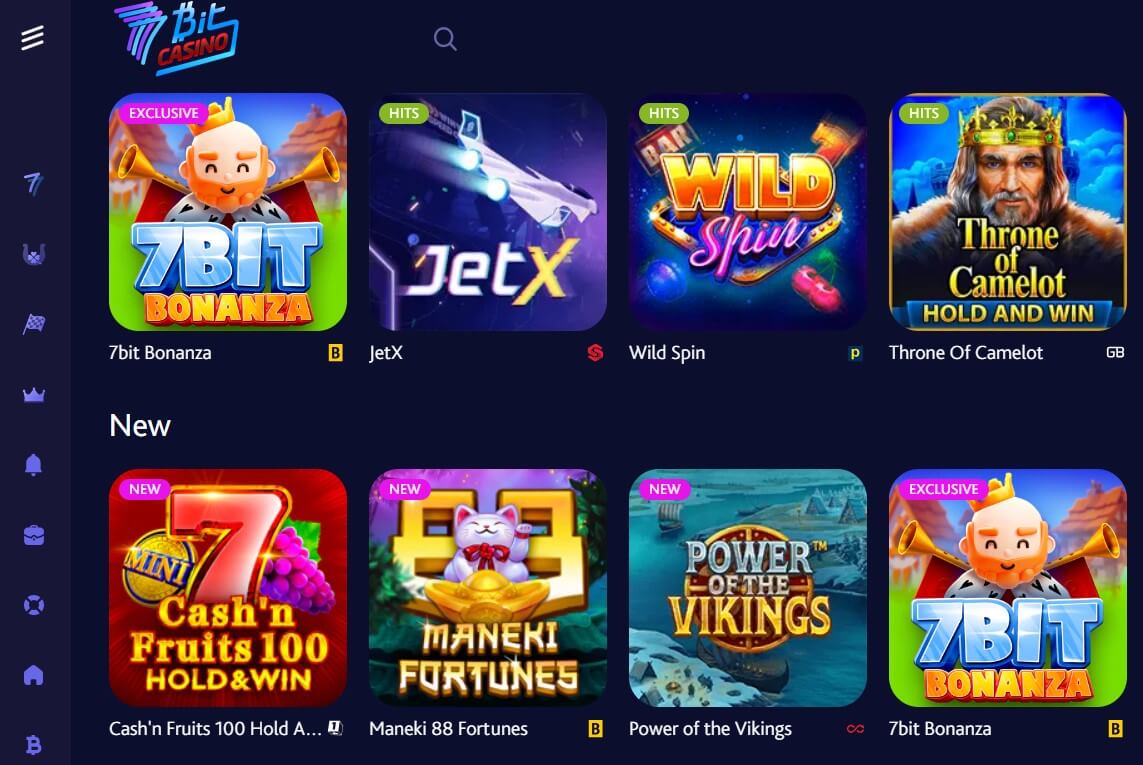Click the checkered flag tournaments icon
Image resolution: width=1143 pixels, height=765 pixels.
point(34,324)
